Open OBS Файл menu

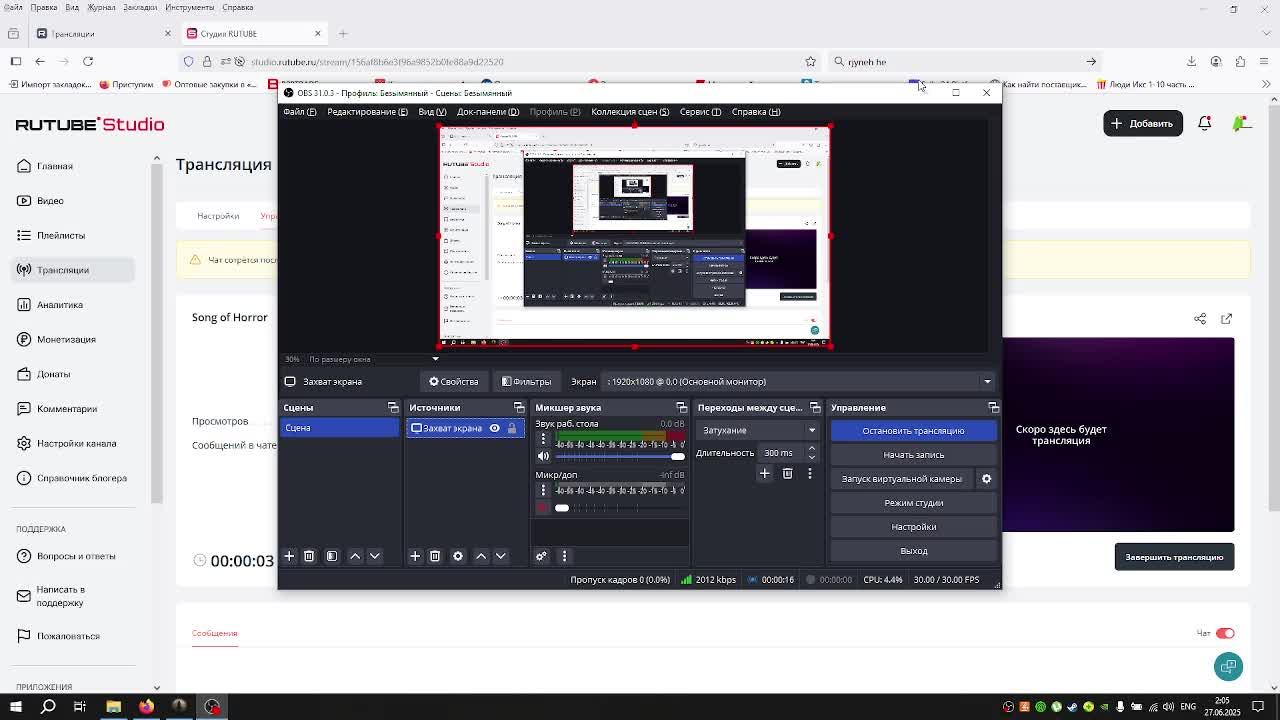point(299,112)
